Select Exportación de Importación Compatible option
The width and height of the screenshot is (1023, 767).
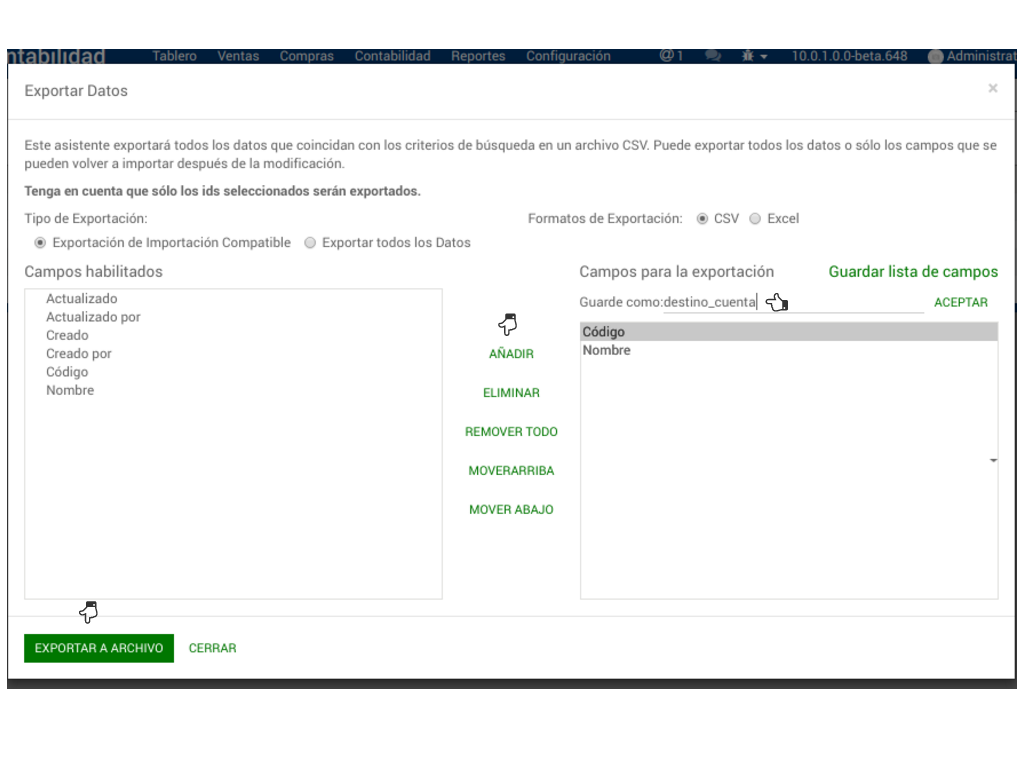(41, 243)
